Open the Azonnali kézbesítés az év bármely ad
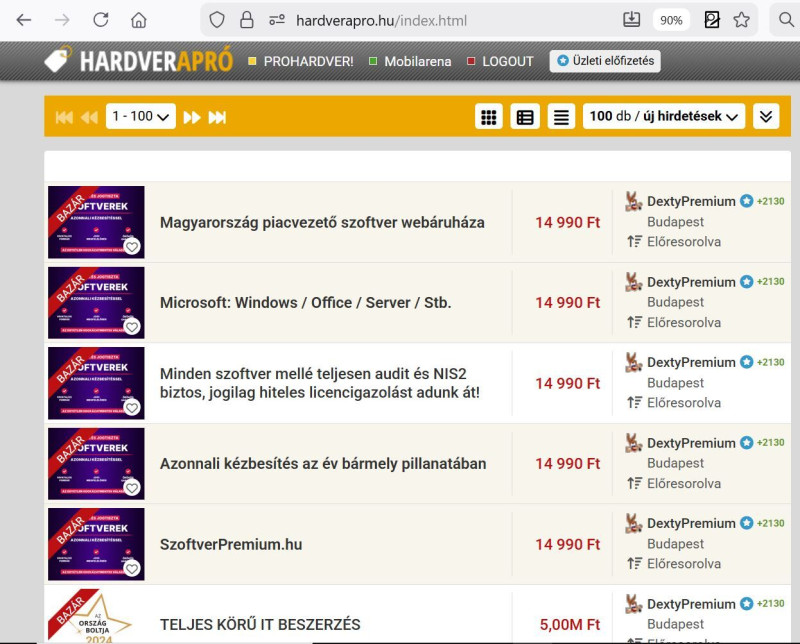 [x=323, y=463]
